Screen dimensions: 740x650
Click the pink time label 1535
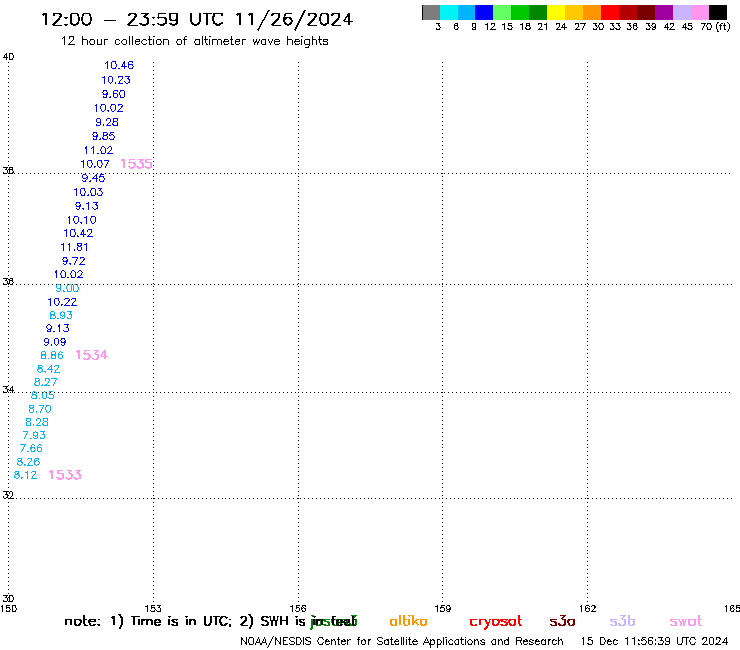136,164
